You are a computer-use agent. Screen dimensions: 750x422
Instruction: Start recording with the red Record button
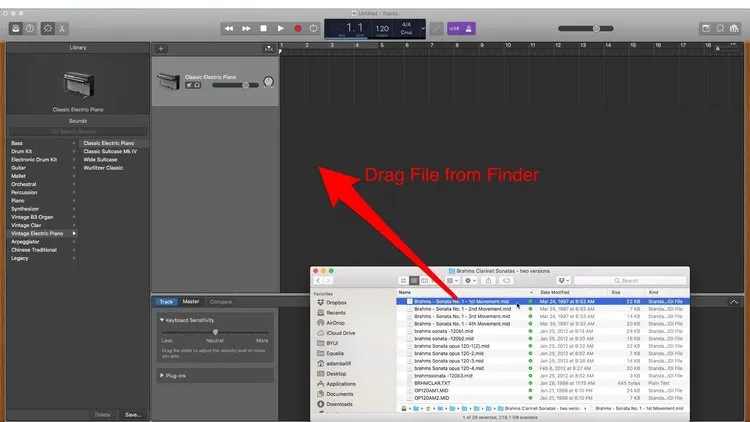(x=298, y=29)
